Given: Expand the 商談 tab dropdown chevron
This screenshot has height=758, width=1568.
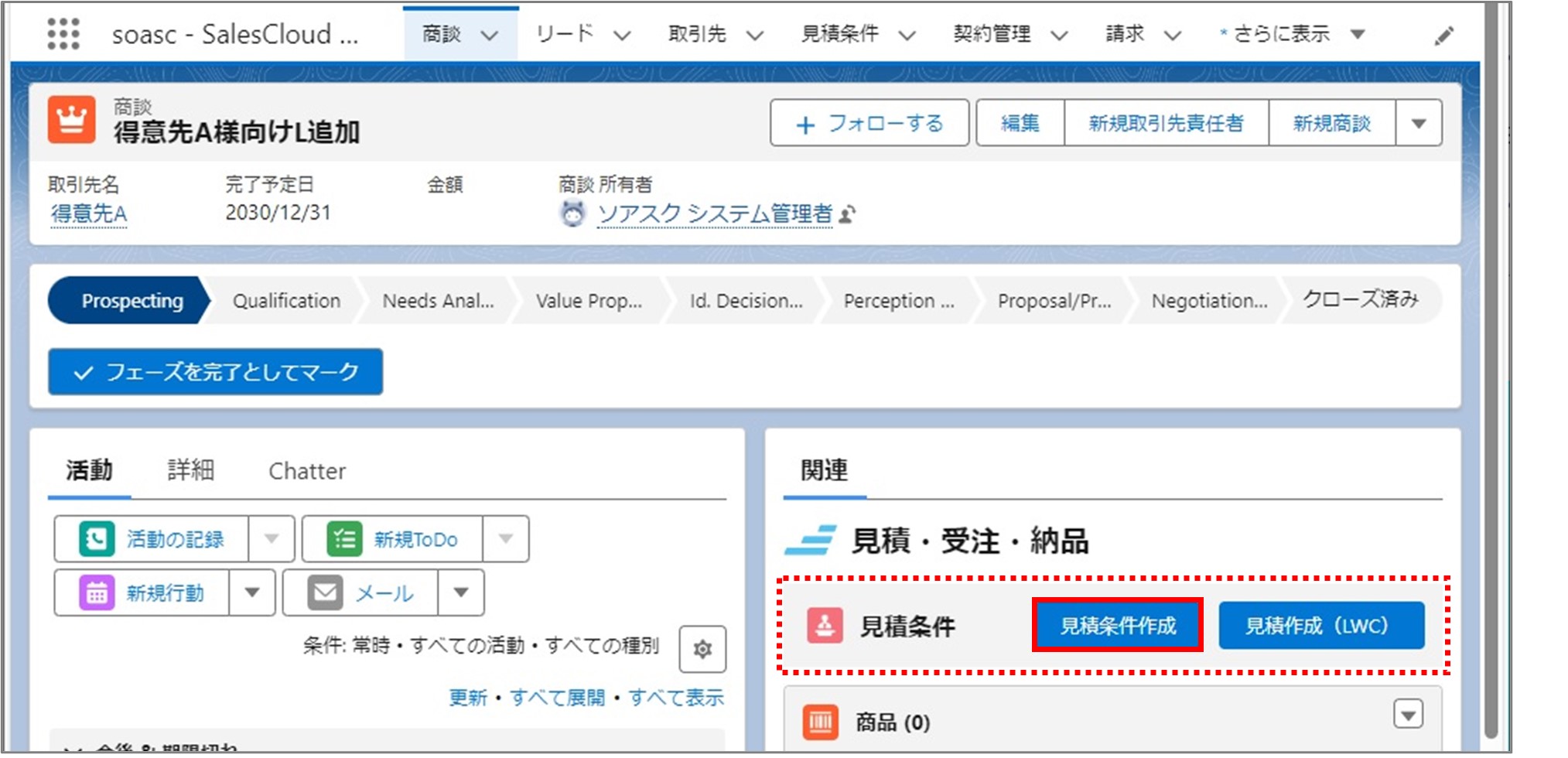Looking at the screenshot, I should [x=490, y=36].
